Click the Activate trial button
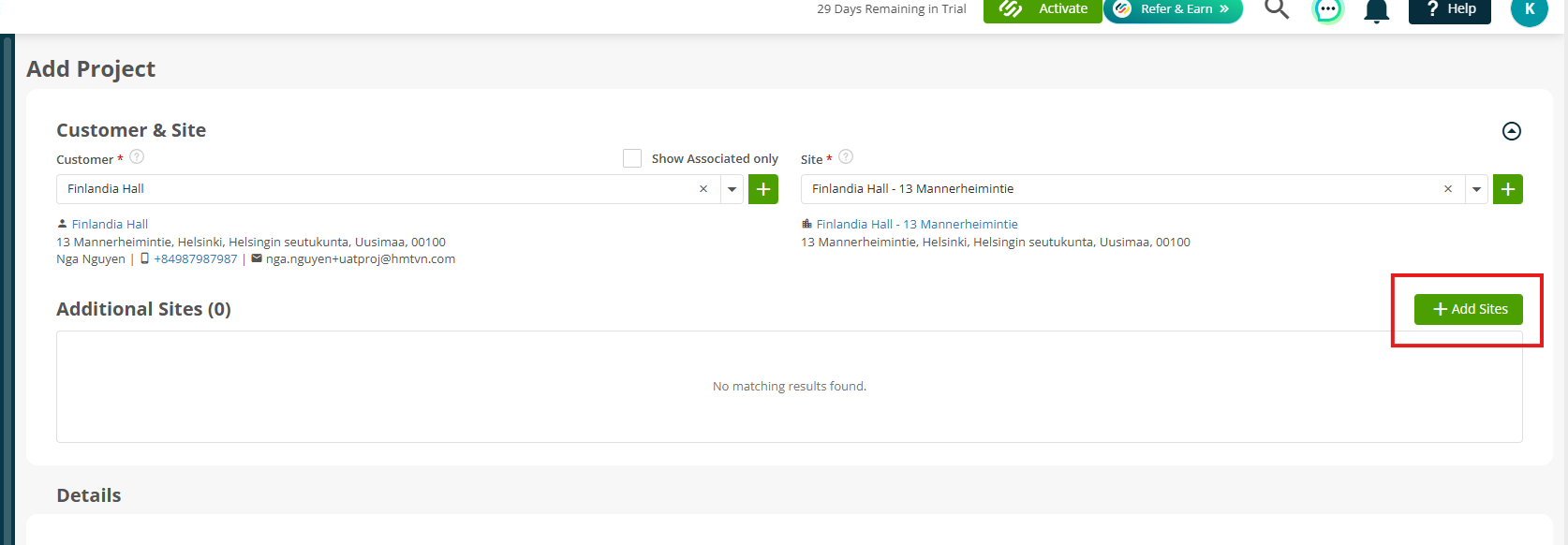The height and width of the screenshot is (545, 1568). (1043, 9)
